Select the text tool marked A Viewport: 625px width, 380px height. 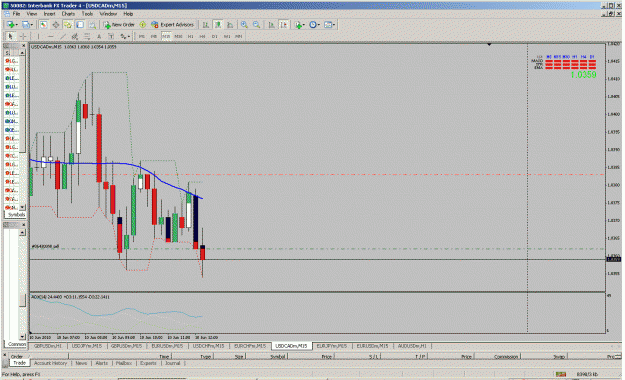[99, 36]
